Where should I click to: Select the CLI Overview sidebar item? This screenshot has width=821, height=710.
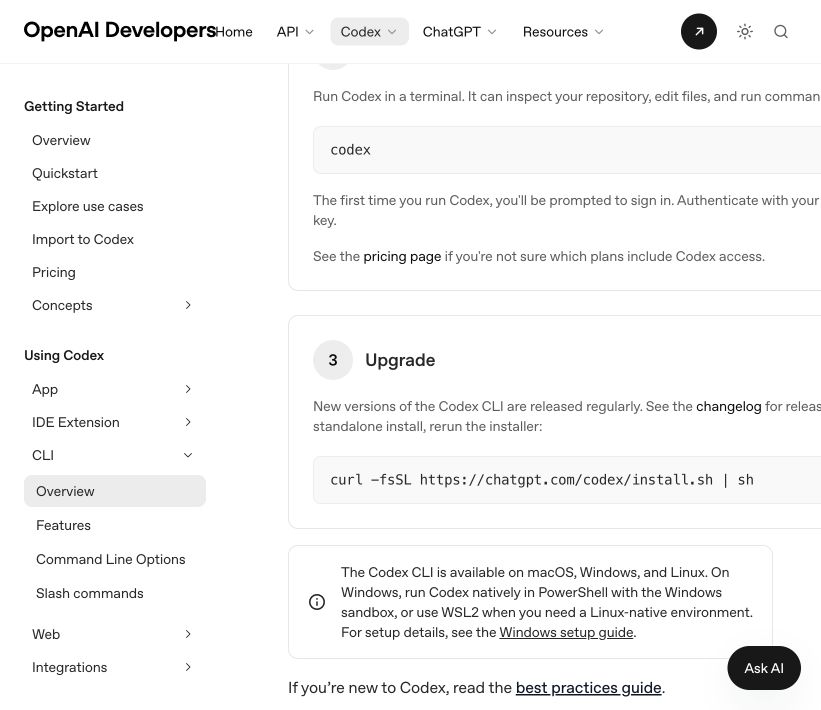point(115,491)
